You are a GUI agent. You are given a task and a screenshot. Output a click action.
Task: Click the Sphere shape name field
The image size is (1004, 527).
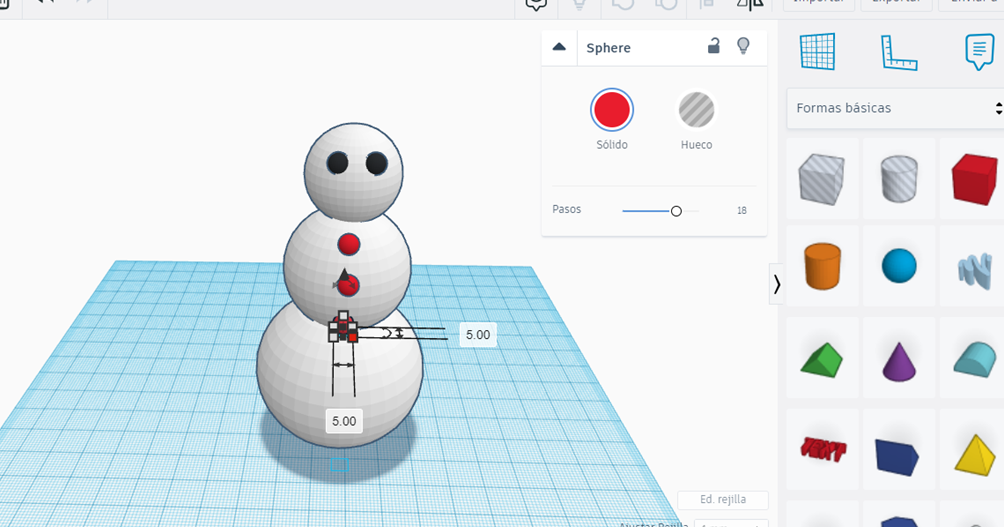coord(608,48)
